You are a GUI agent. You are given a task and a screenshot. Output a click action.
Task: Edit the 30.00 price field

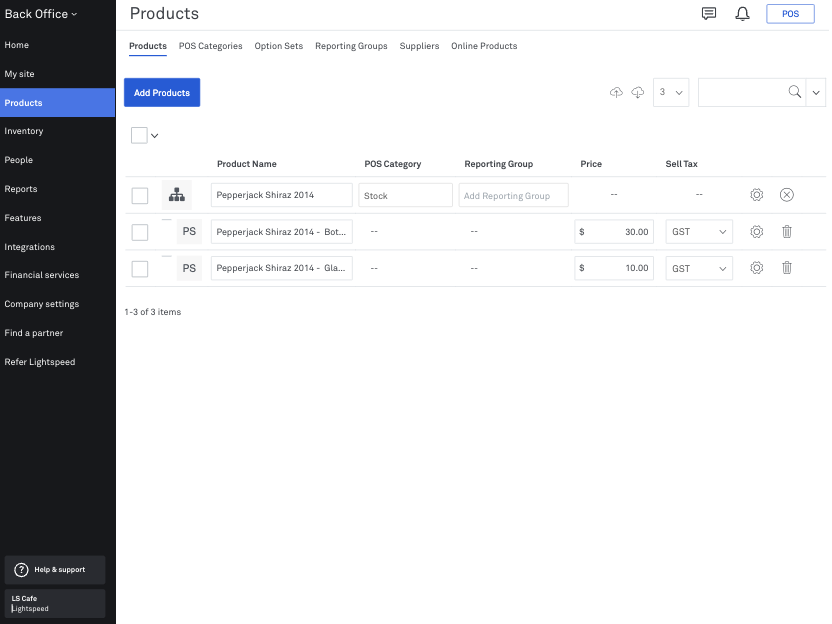[x=614, y=232]
